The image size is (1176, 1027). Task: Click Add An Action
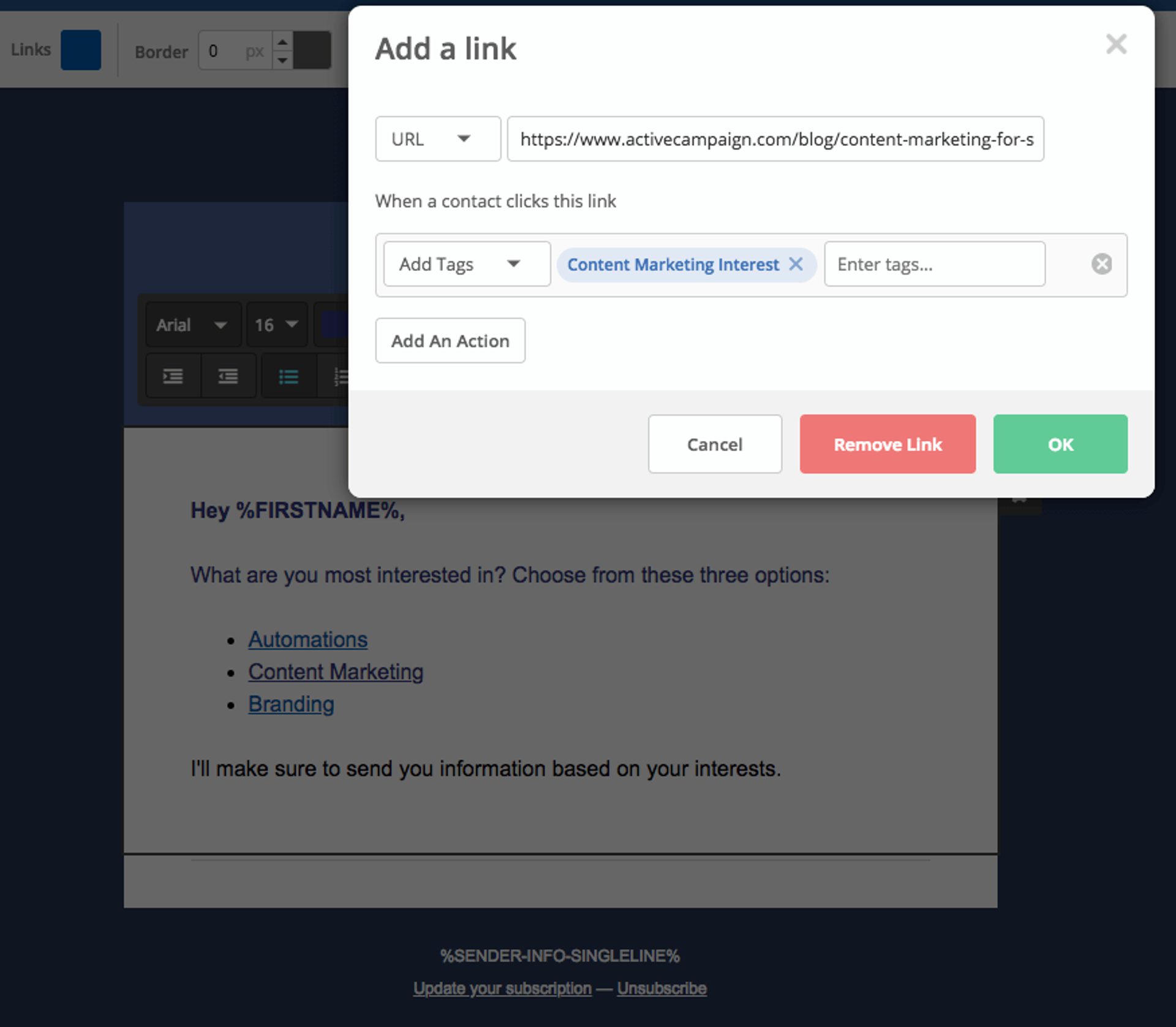coord(450,341)
